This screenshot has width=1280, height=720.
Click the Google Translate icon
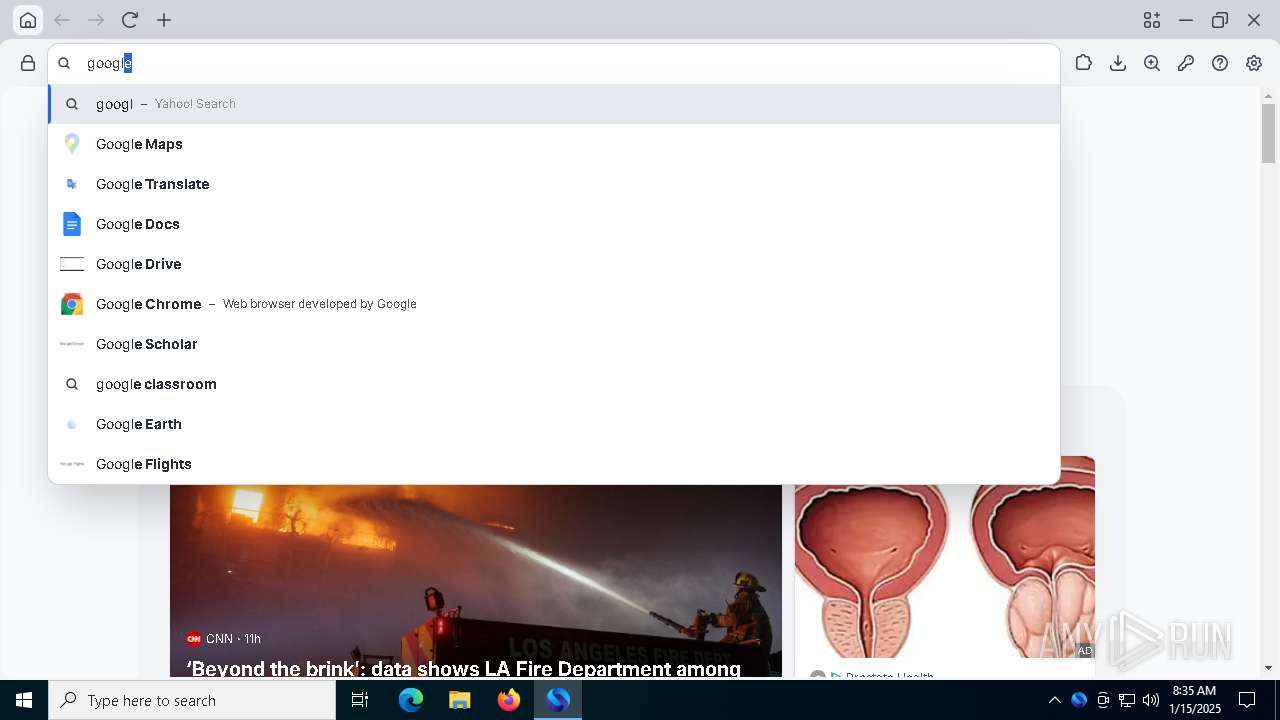tap(72, 184)
